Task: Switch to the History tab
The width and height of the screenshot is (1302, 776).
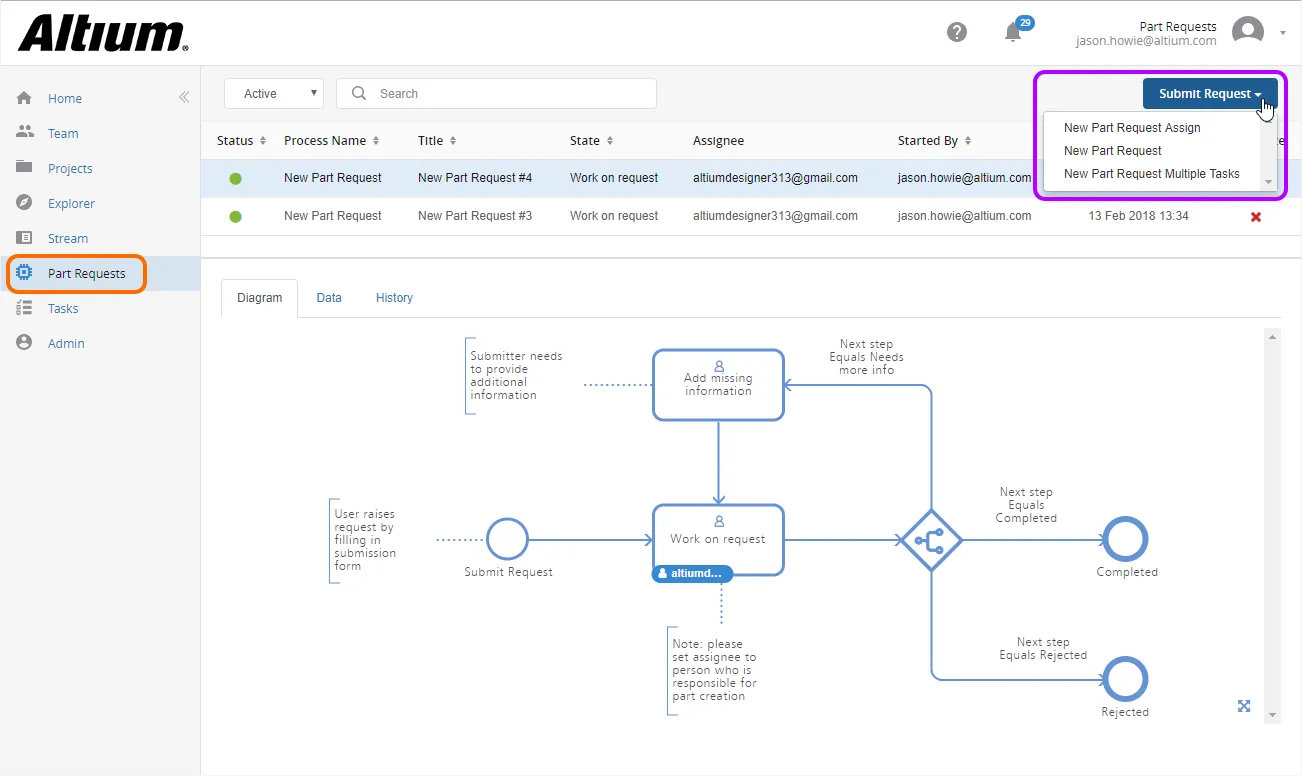Action: [394, 298]
